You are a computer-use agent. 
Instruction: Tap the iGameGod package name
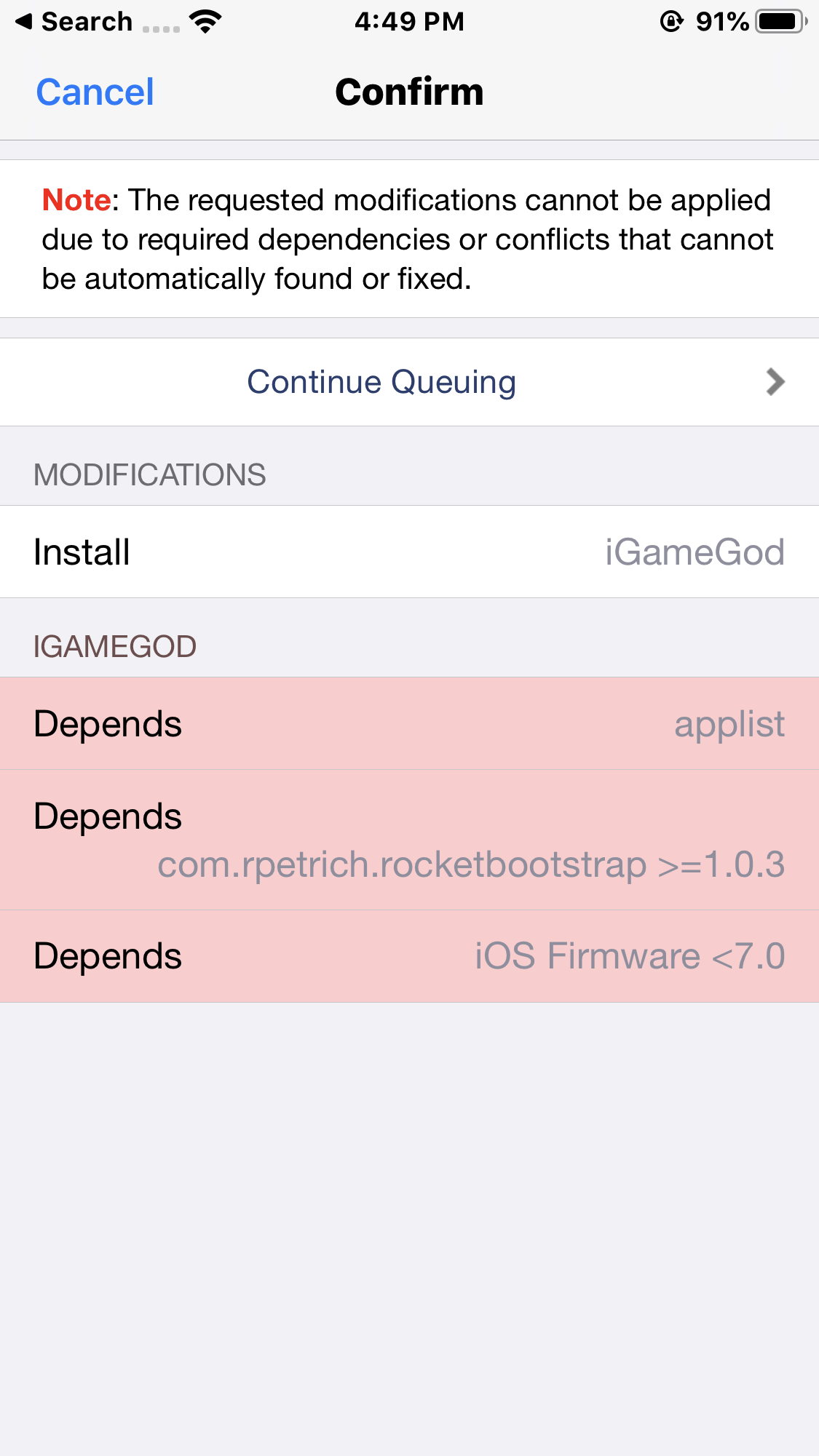tap(695, 552)
